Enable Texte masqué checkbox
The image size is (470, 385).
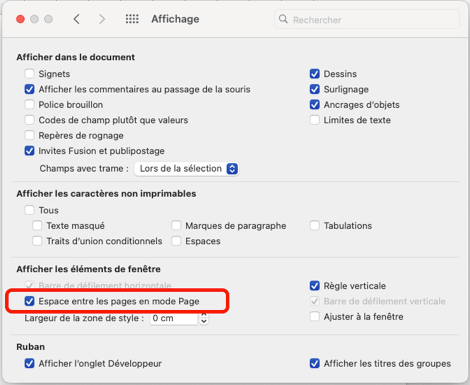tap(37, 226)
